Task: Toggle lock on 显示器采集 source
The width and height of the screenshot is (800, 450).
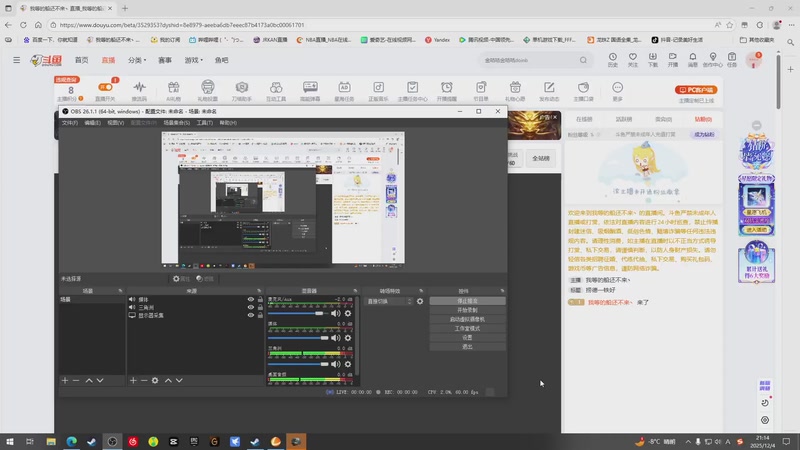Action: [260, 315]
